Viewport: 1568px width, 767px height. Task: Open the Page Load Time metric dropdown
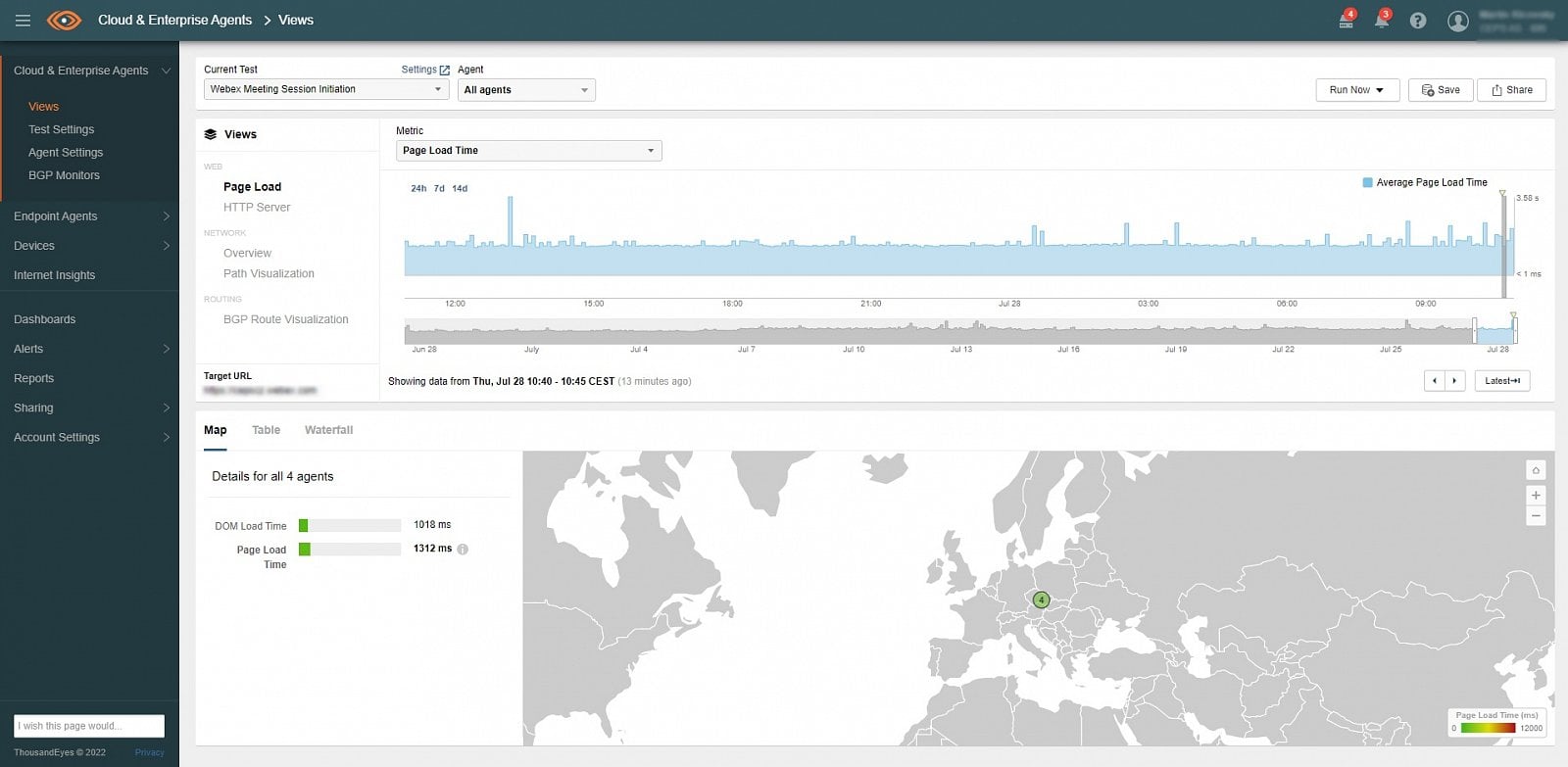point(529,151)
